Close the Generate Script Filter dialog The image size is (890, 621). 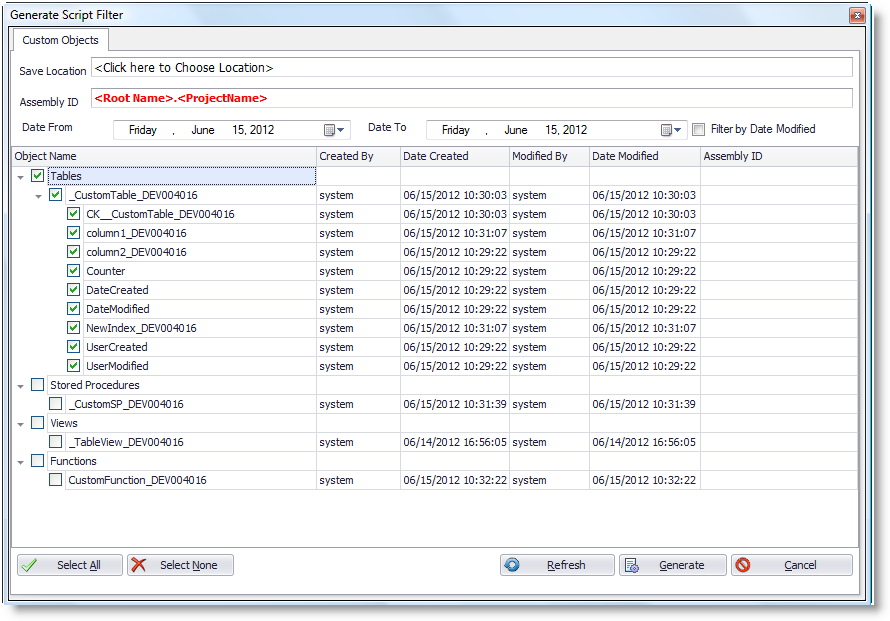(x=856, y=16)
